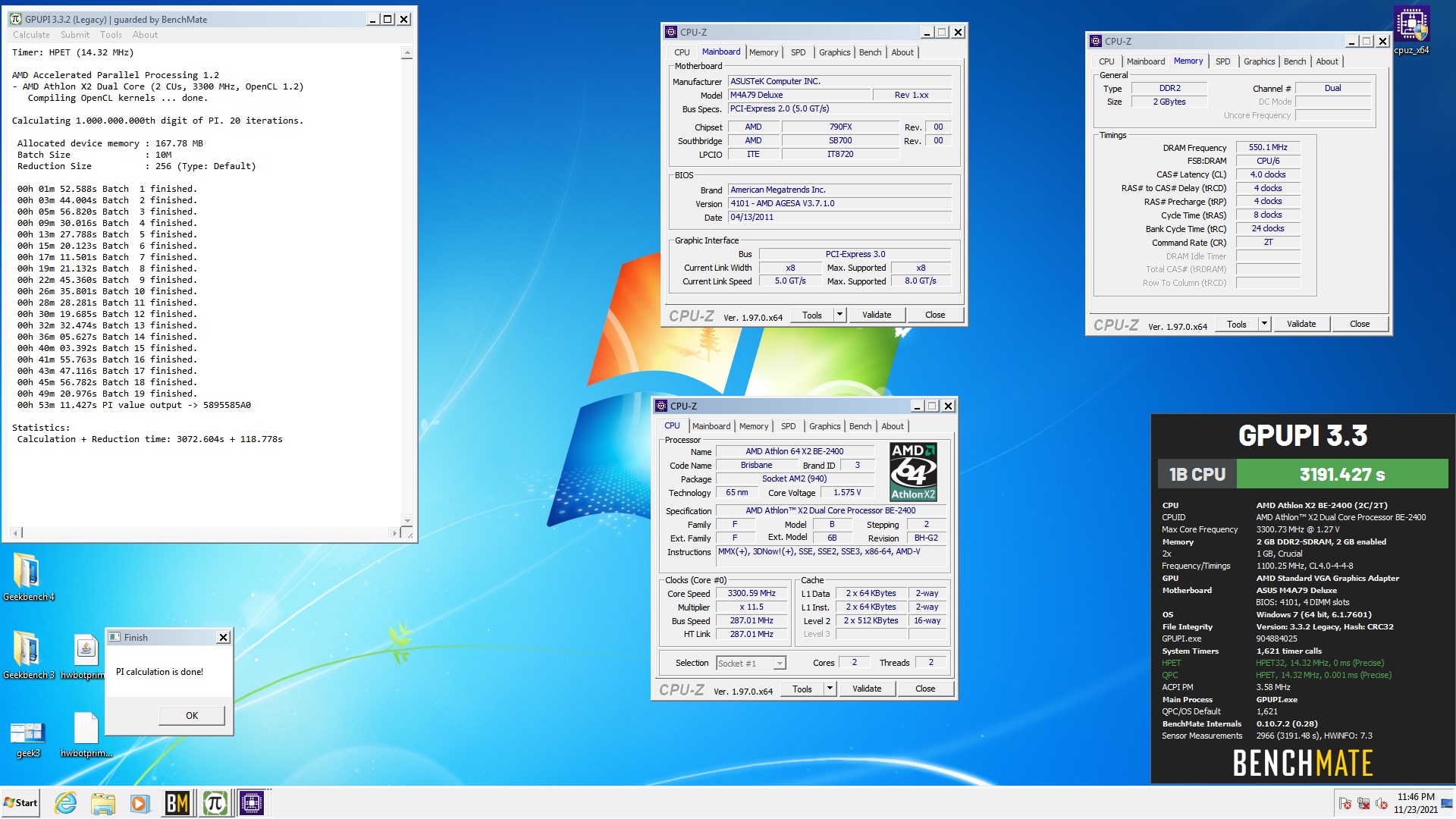The width and height of the screenshot is (1456, 819).
Task: Switch to BenchMate in the taskbar
Action: coord(177,802)
